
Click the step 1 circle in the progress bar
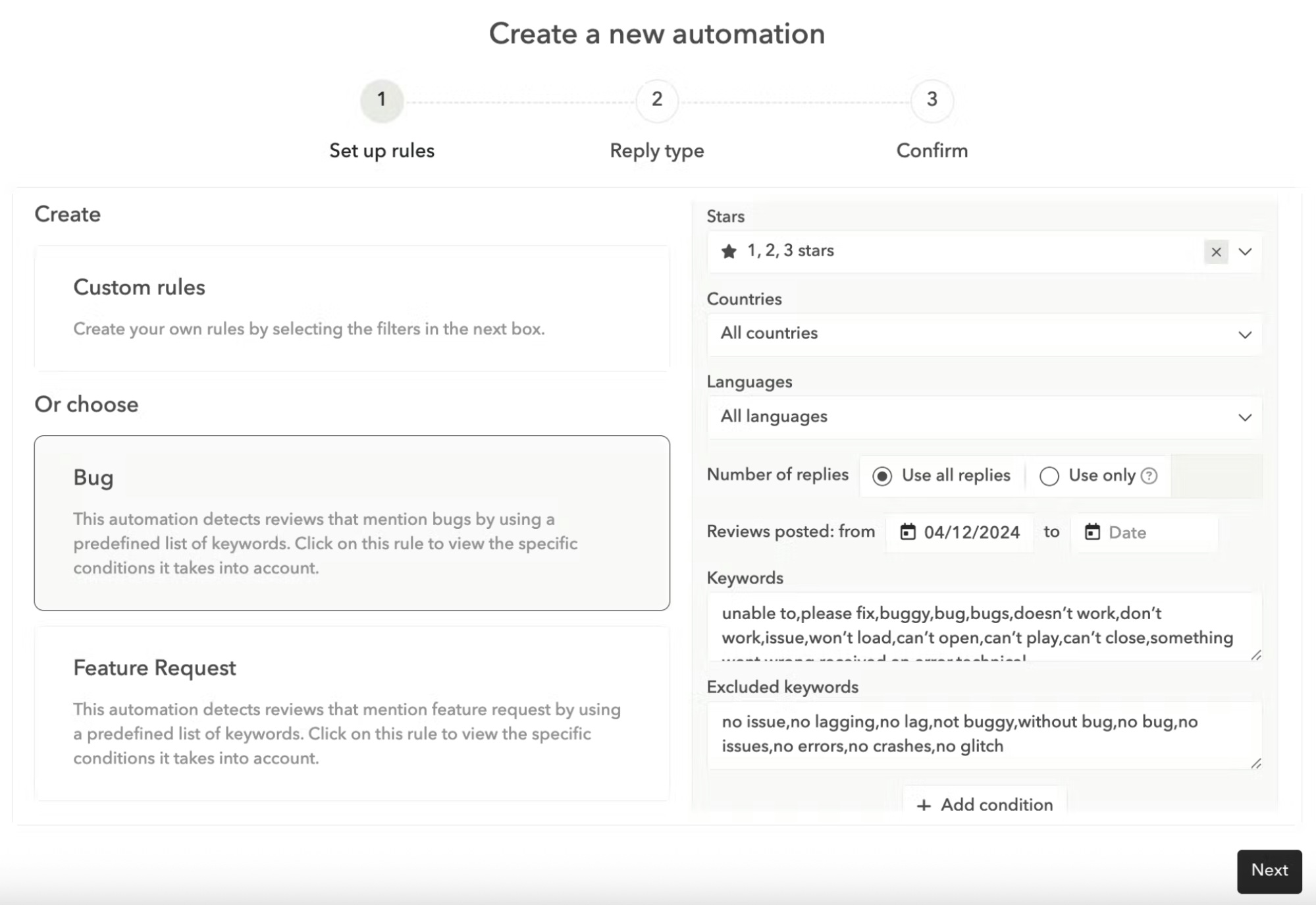click(381, 101)
